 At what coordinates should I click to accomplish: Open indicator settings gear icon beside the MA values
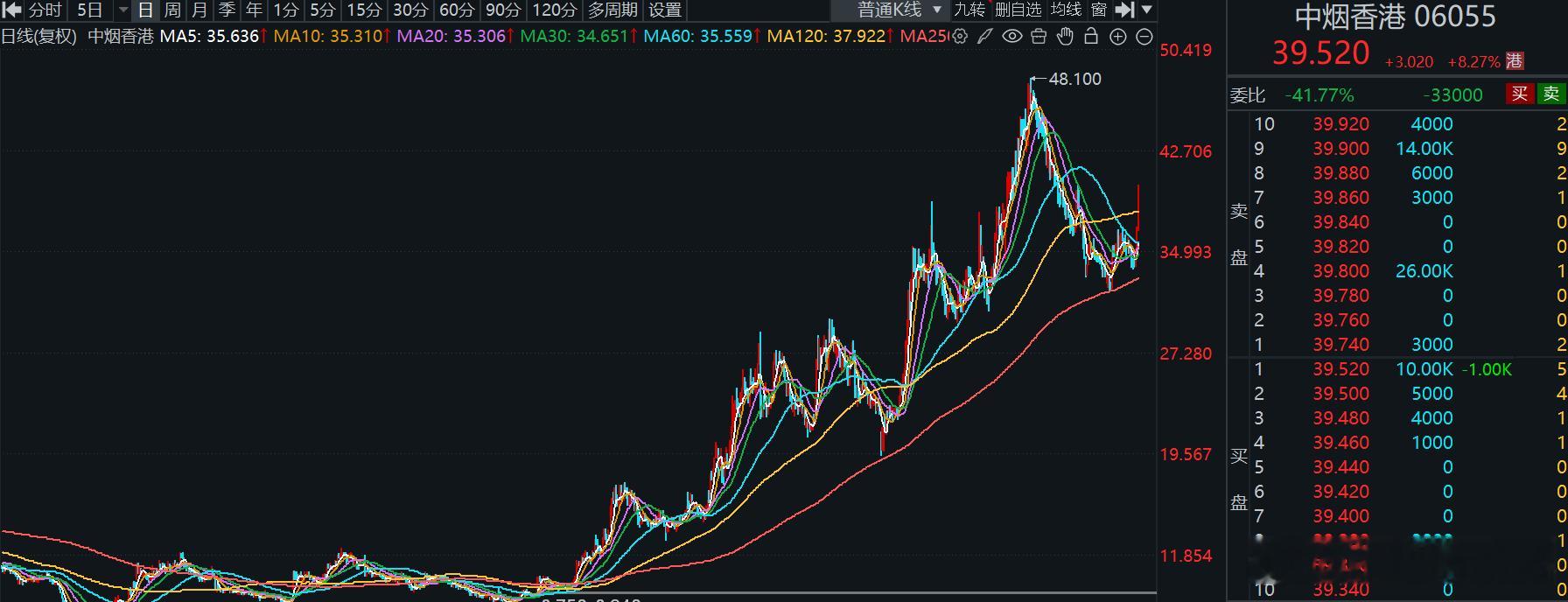pyautogui.click(x=961, y=37)
